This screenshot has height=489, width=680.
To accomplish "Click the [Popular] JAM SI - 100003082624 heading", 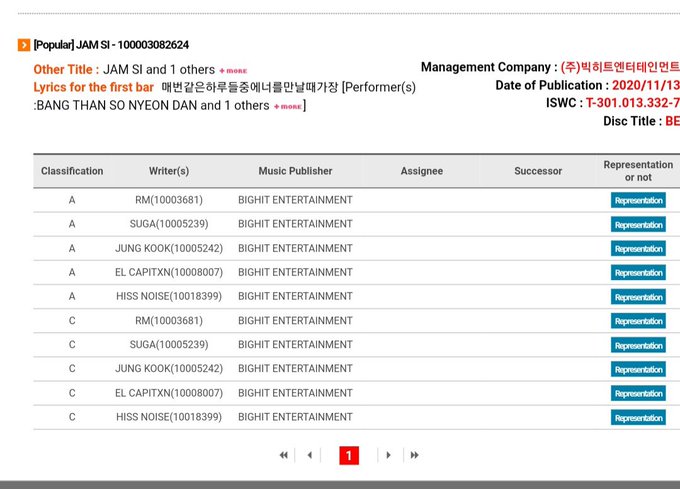I will pos(111,45).
